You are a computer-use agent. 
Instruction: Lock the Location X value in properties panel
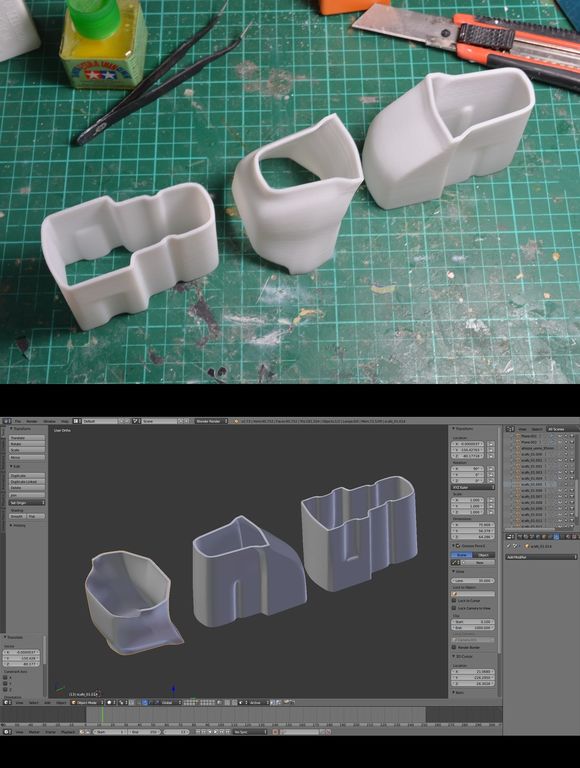491,444
